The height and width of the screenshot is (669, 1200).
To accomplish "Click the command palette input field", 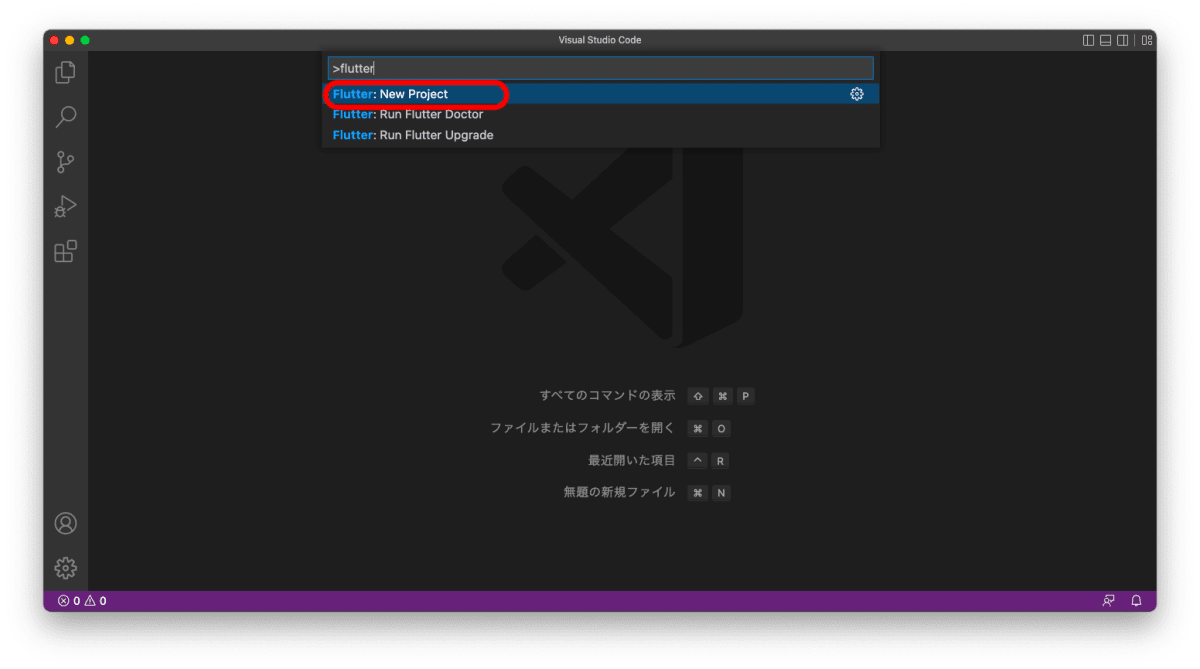I will tap(601, 68).
